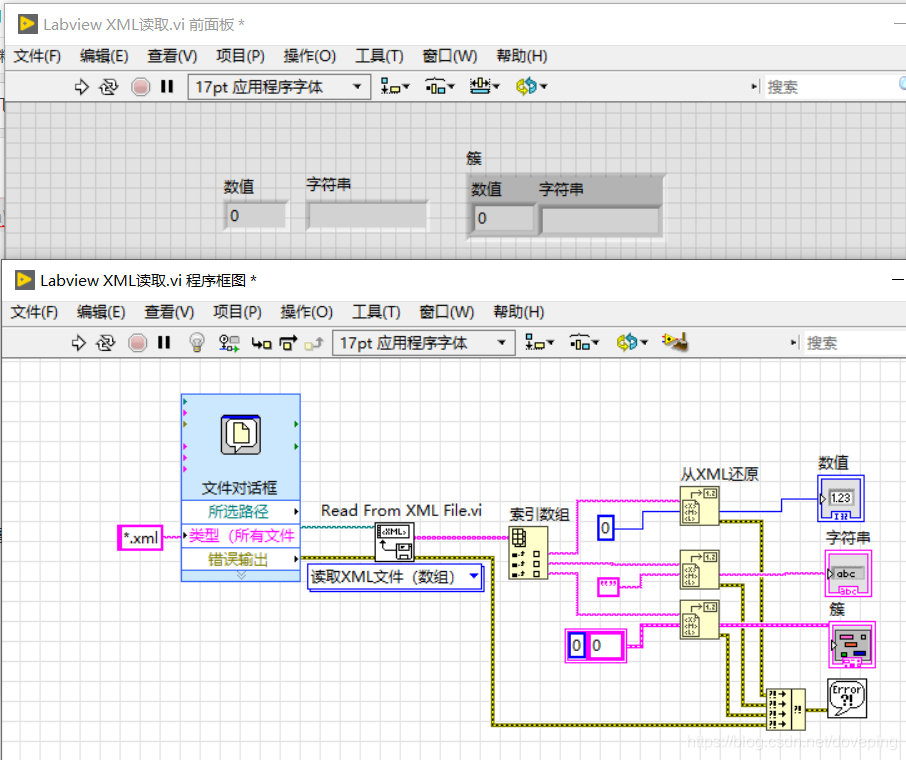The height and width of the screenshot is (760, 906).
Task: Click the Clean Up Diagram icon
Action: tap(674, 342)
